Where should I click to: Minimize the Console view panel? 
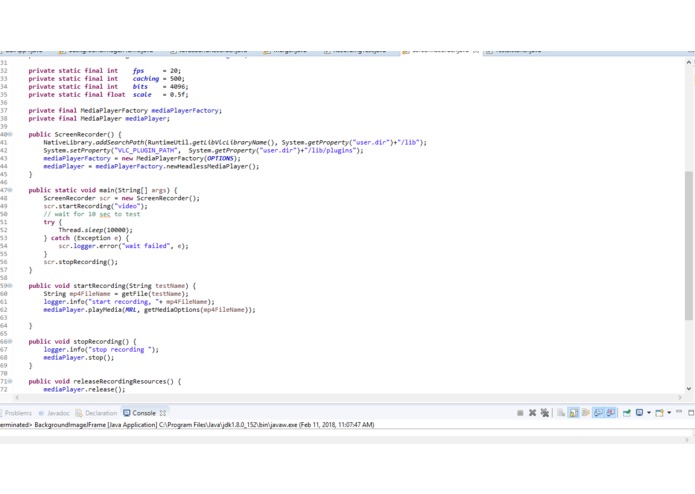[679, 412]
